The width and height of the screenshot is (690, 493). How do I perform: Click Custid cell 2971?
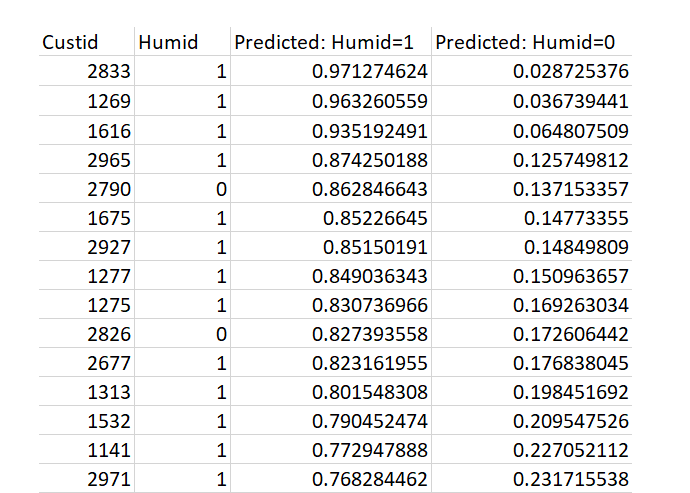click(87, 478)
